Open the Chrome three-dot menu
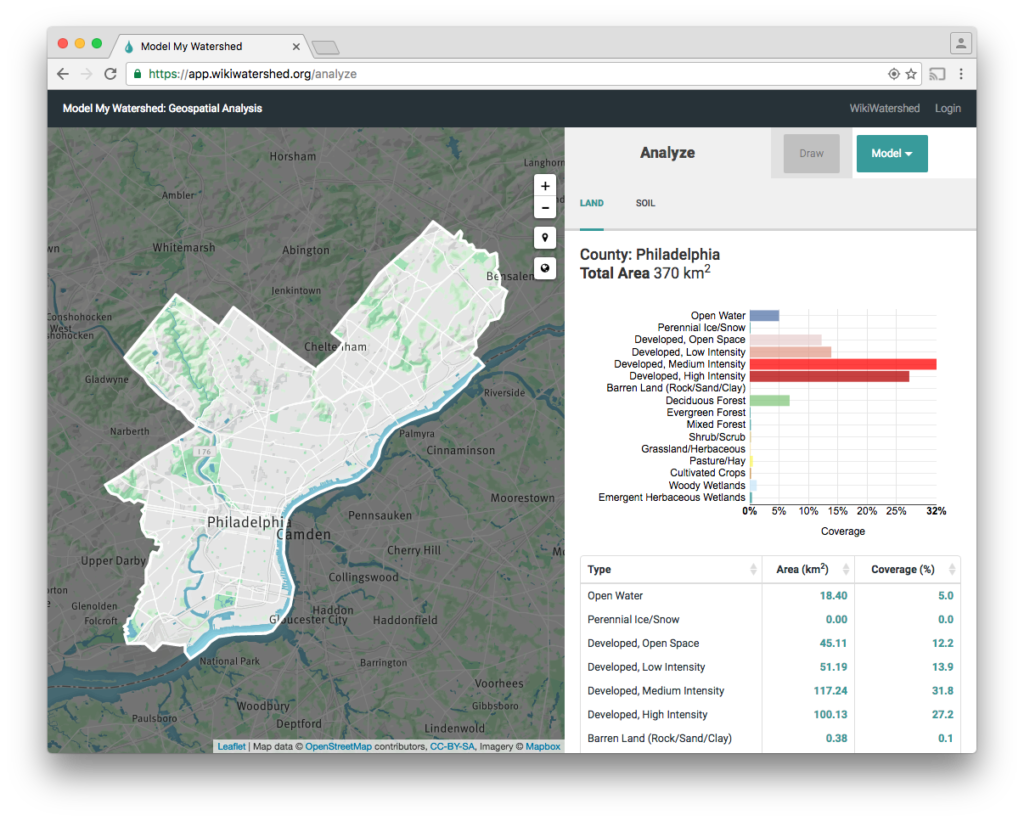1024x821 pixels. 961,73
